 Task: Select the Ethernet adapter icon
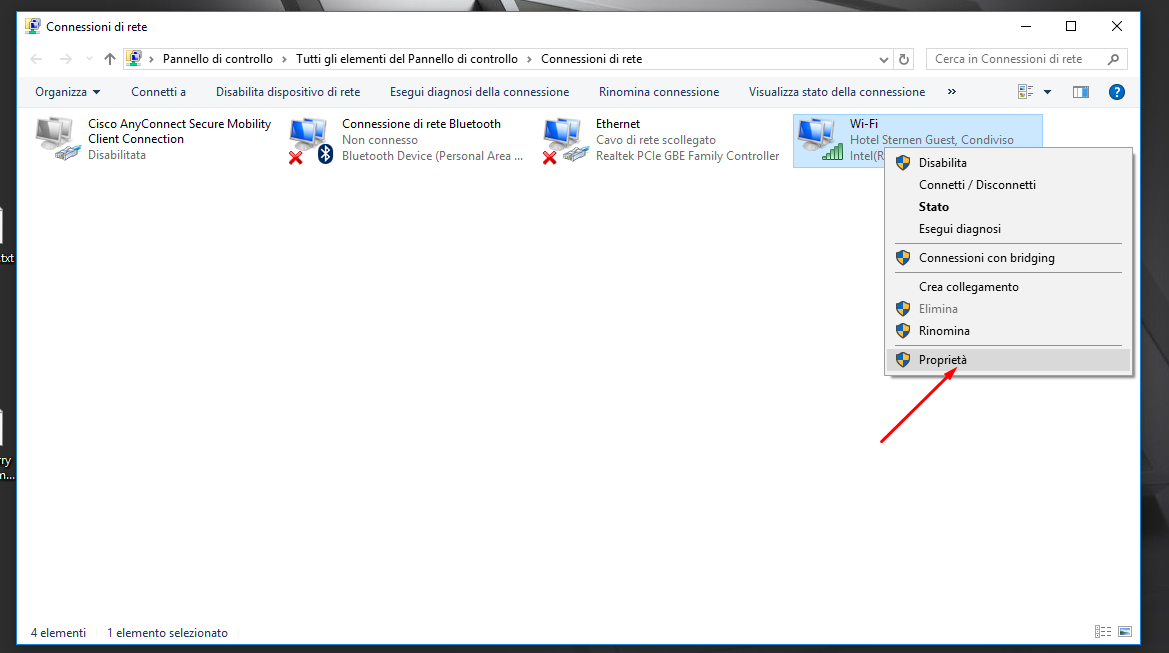point(565,140)
